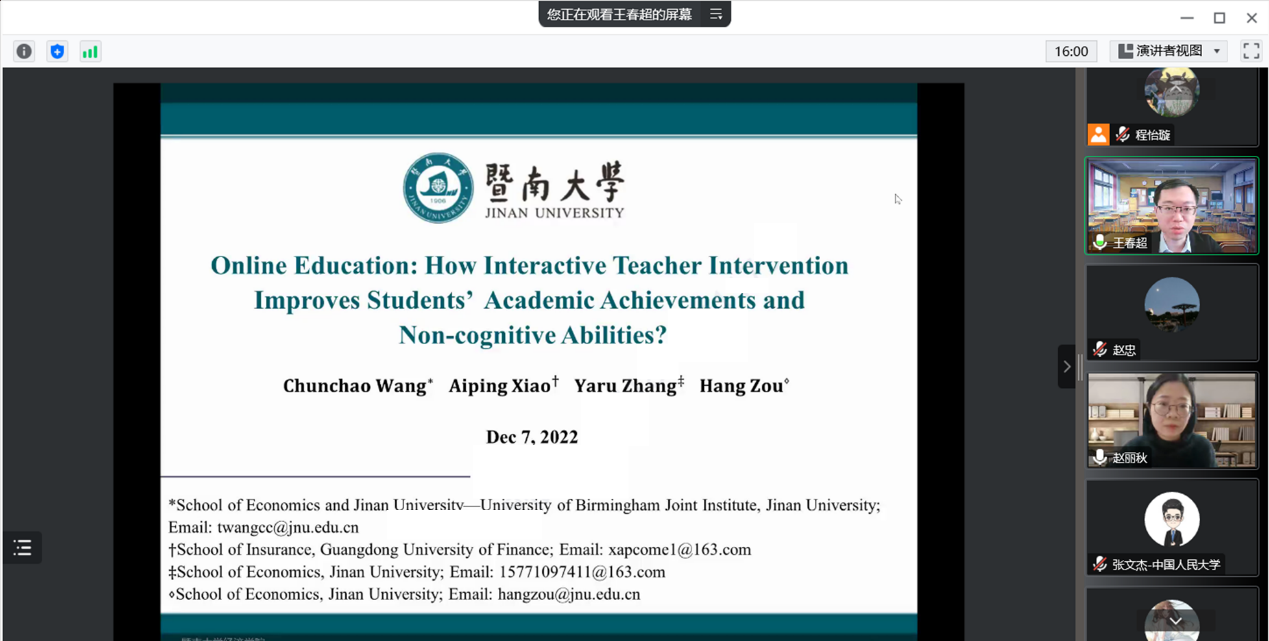Open the meeting info icon

pyautogui.click(x=24, y=52)
